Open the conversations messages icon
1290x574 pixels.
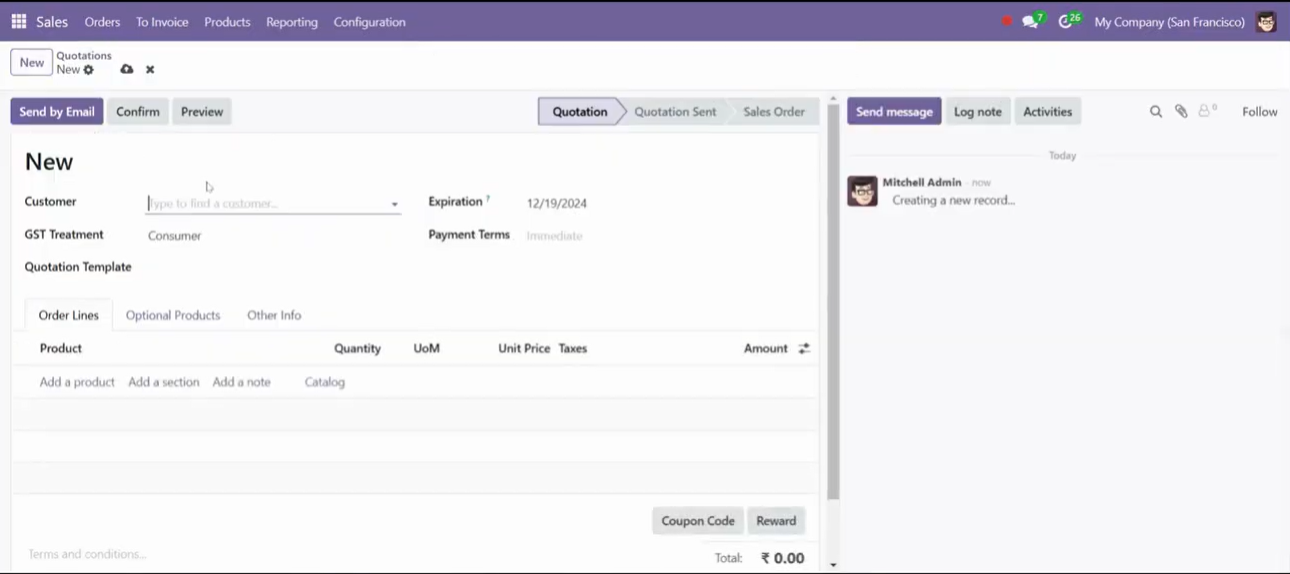pos(1032,21)
